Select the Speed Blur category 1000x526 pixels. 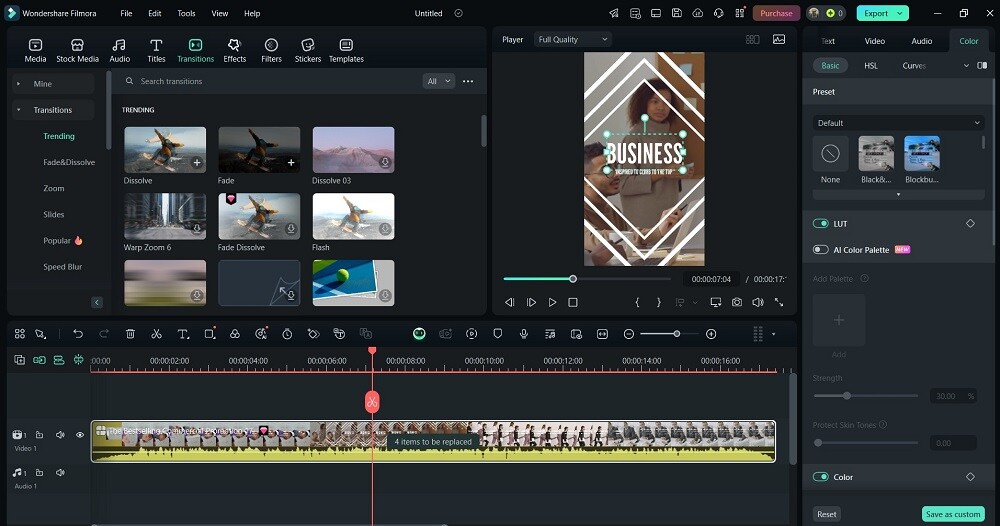tap(62, 267)
